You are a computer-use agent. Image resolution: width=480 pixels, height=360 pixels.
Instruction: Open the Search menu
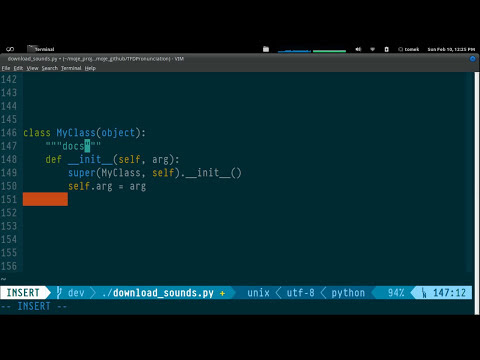click(x=50, y=68)
